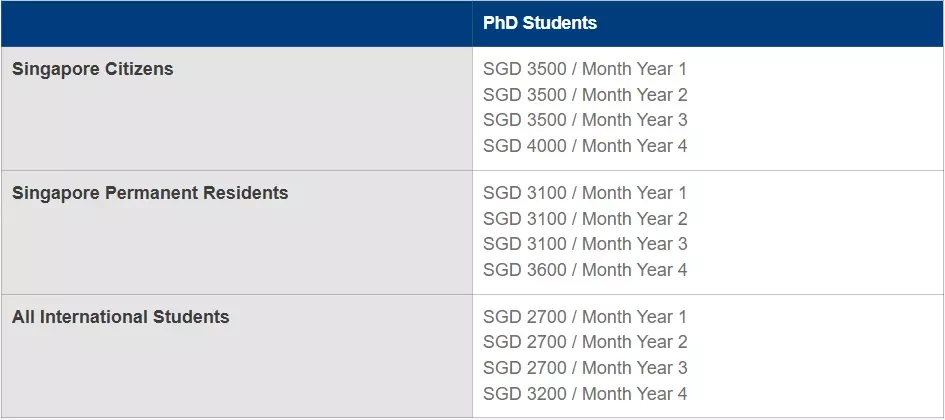The height and width of the screenshot is (420, 945).
Task: Click the gray cell below Permanent Residents label
Action: click(236, 248)
